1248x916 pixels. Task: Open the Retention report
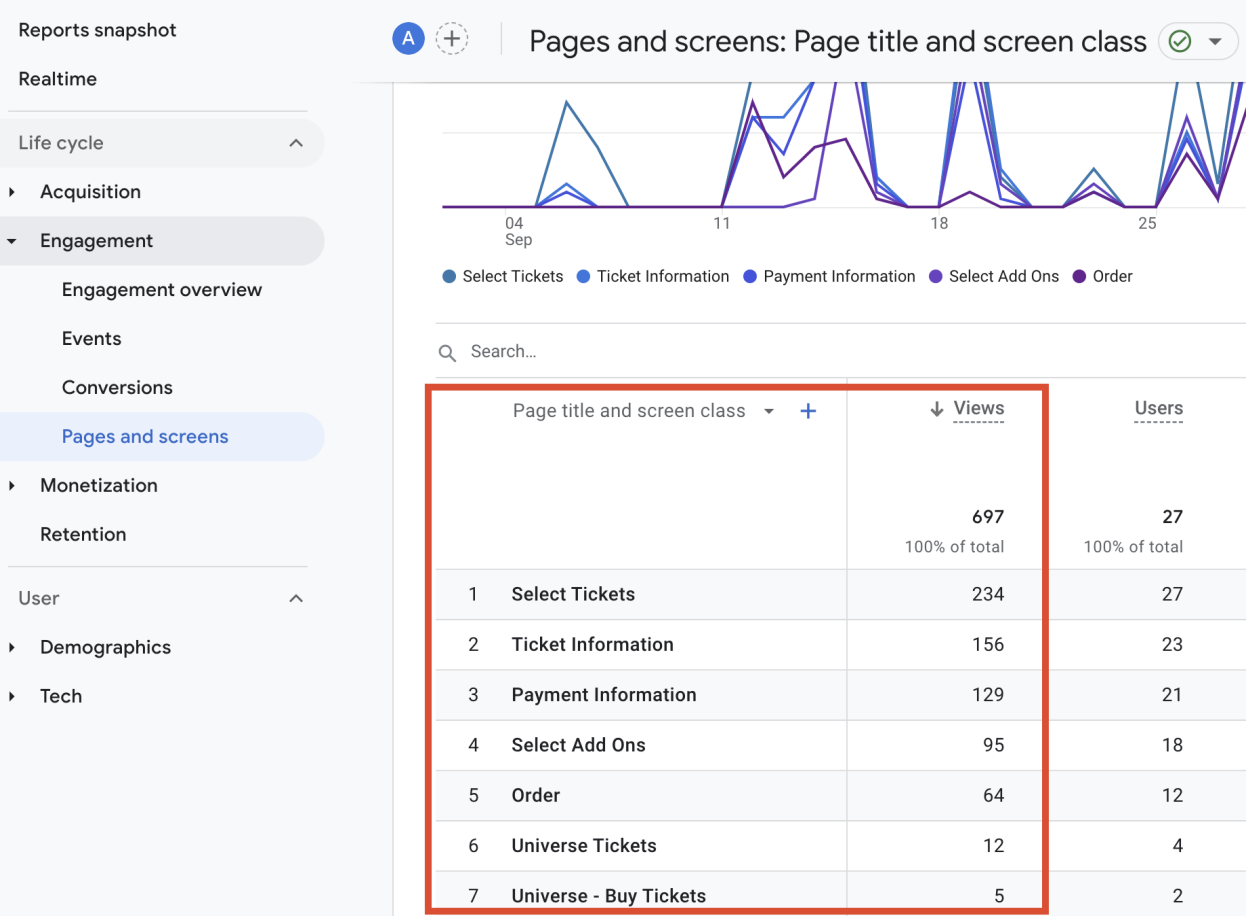pos(83,535)
